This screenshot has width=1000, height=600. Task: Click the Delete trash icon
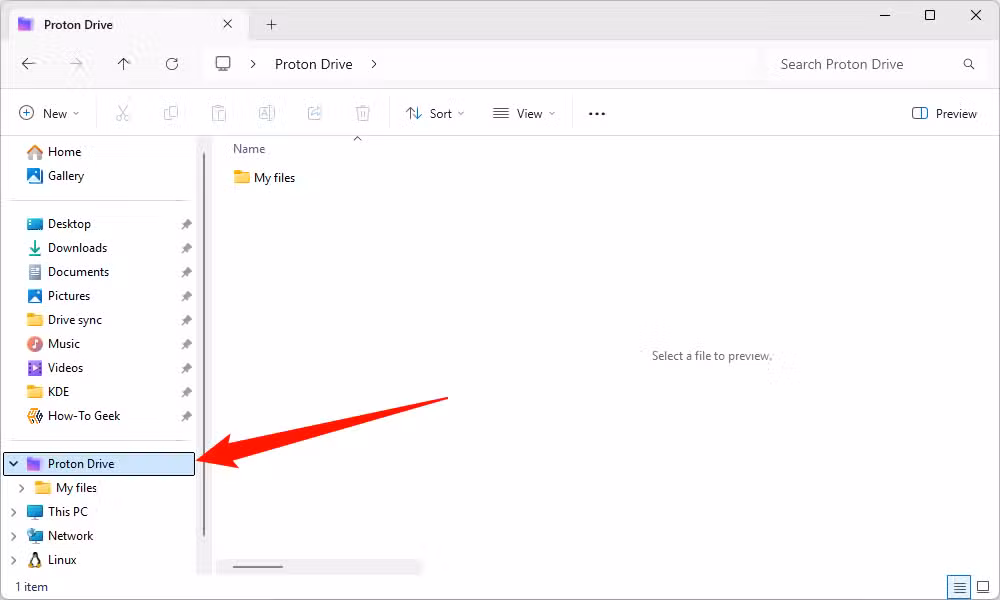pos(362,113)
